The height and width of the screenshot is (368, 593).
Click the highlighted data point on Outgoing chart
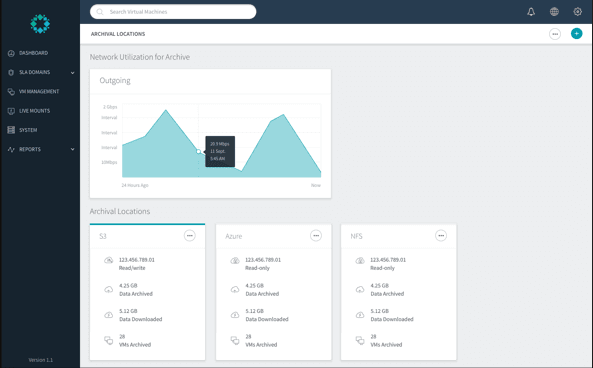pyautogui.click(x=198, y=151)
